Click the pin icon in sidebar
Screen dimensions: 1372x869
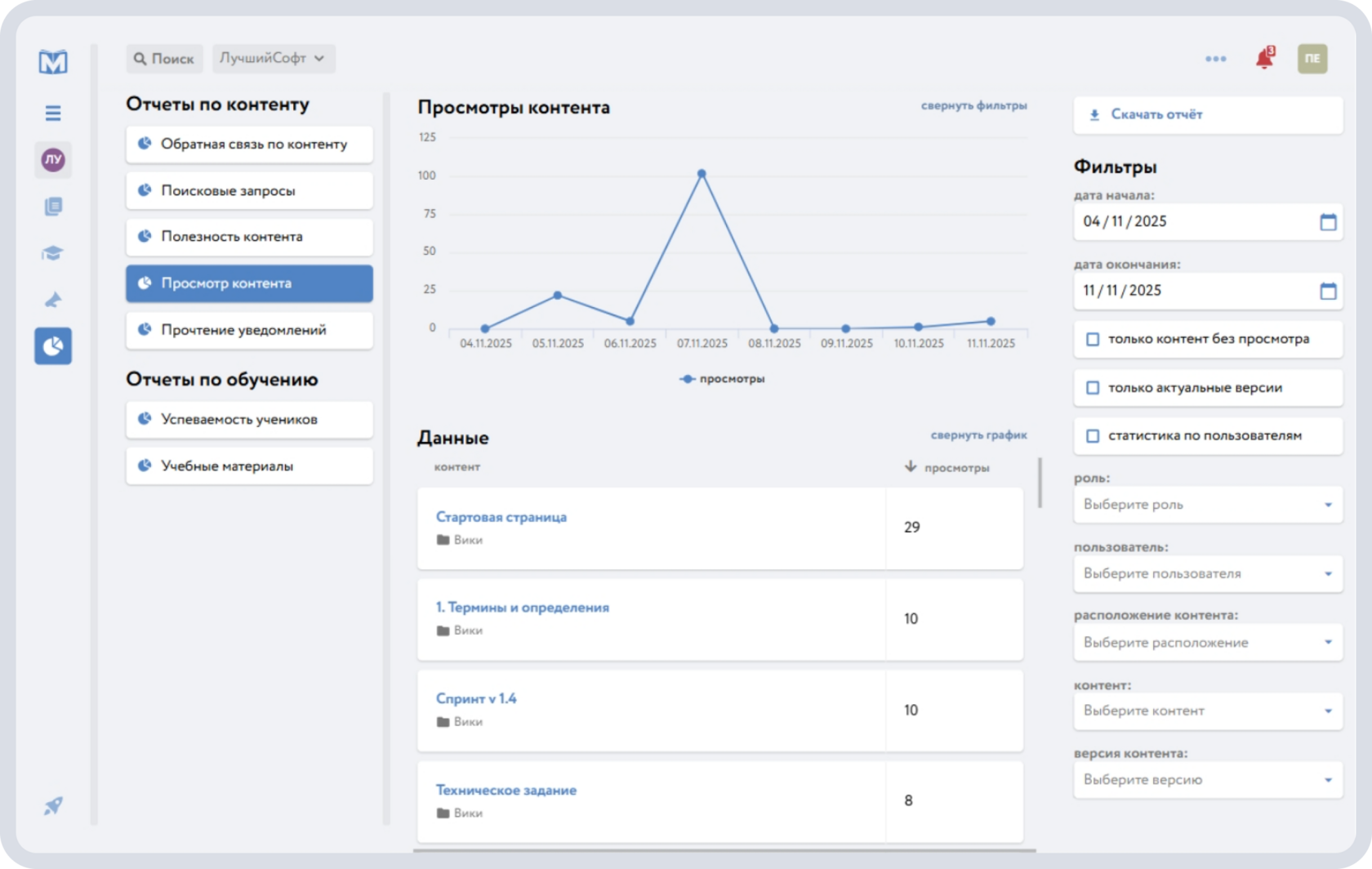(53, 300)
